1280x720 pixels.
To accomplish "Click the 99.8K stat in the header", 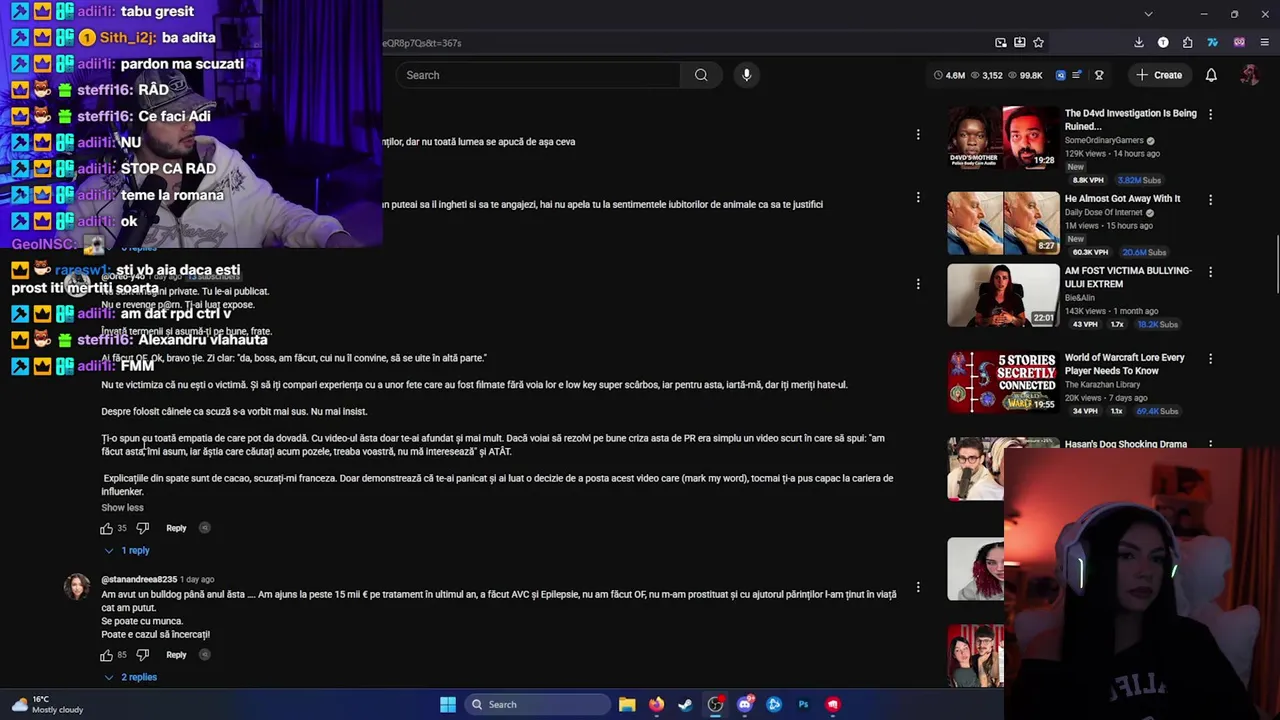I will point(1024,75).
